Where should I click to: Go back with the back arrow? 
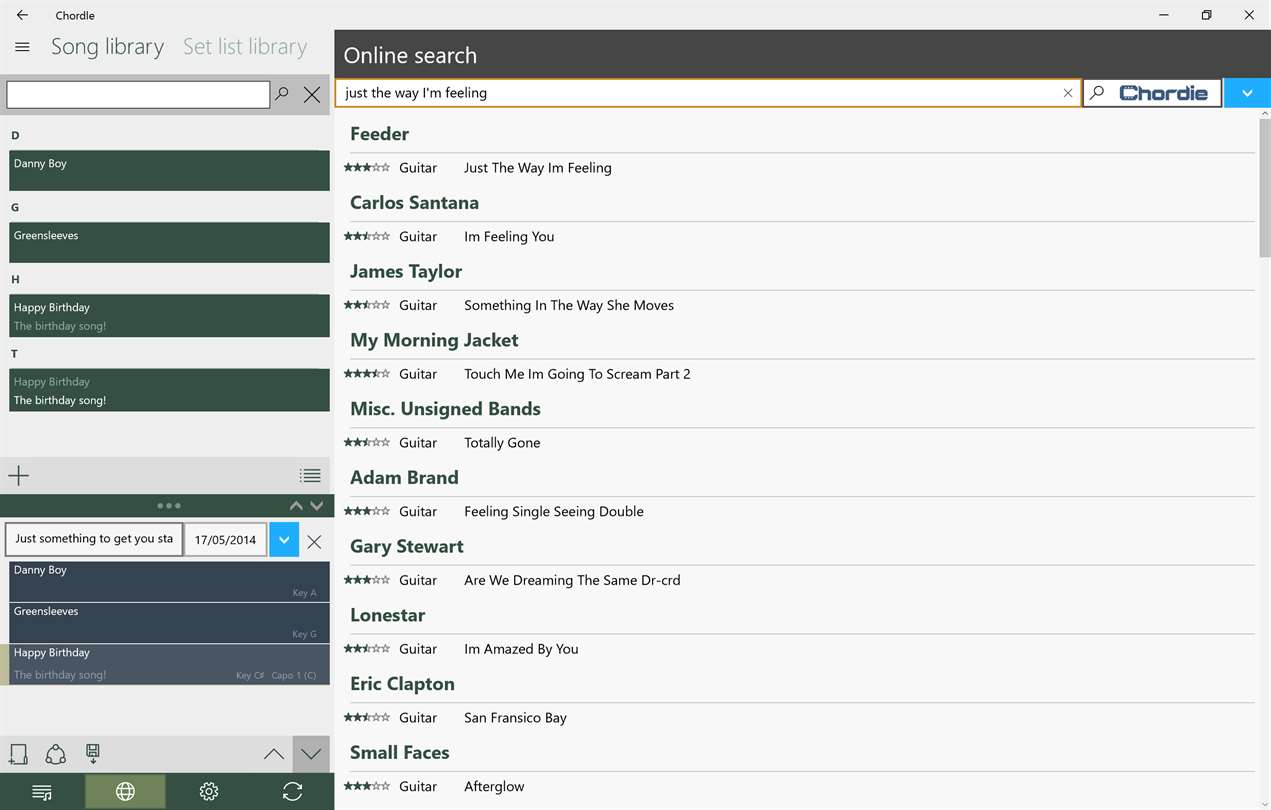pyautogui.click(x=22, y=15)
